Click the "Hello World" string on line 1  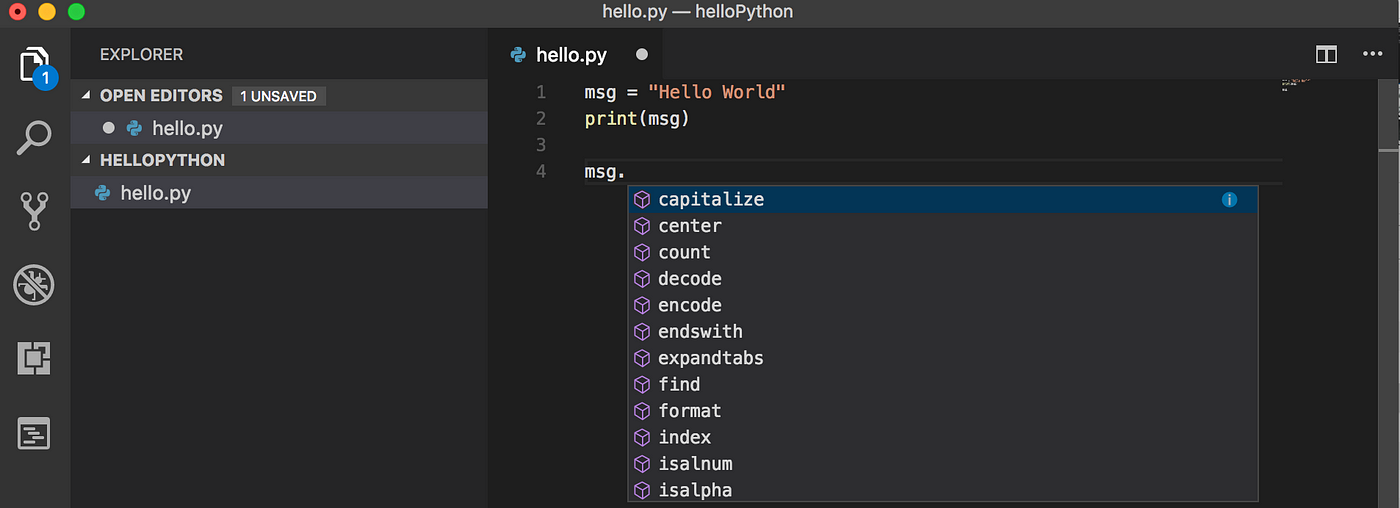click(x=717, y=92)
